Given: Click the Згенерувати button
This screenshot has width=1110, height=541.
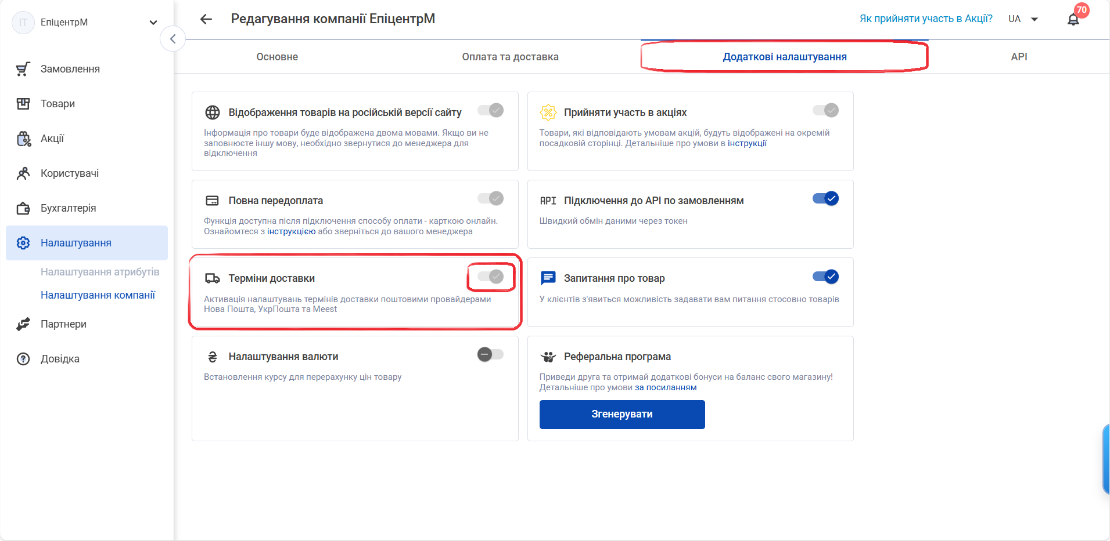Looking at the screenshot, I should (x=622, y=414).
